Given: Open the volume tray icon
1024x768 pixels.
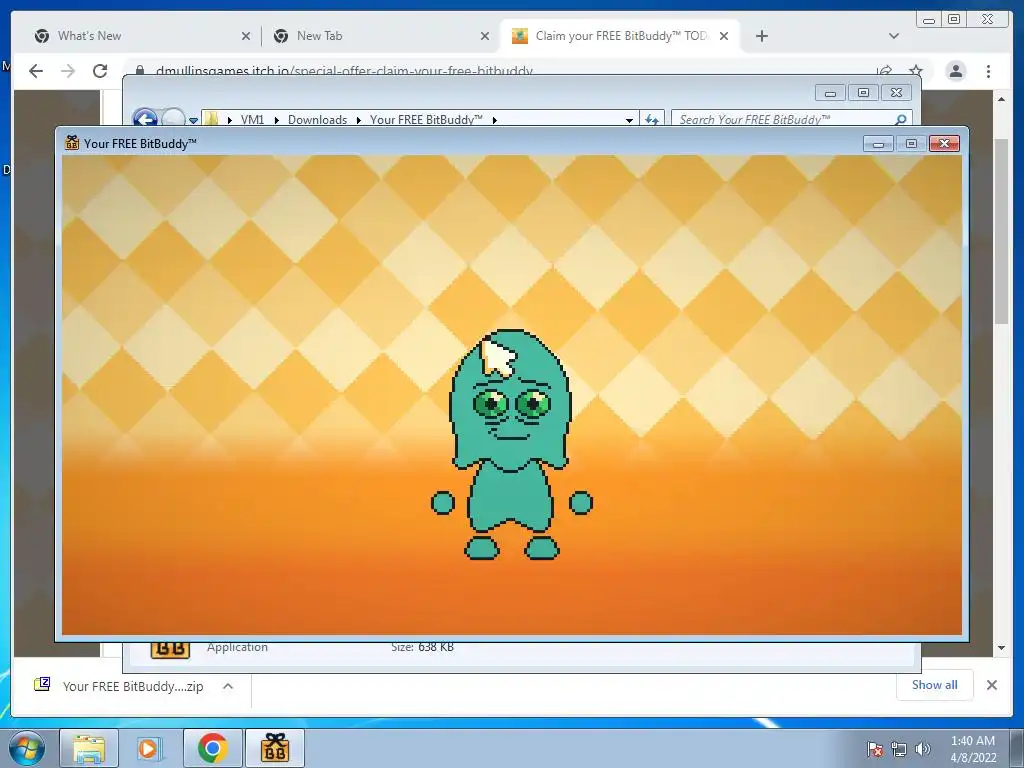Looking at the screenshot, I should (x=923, y=749).
